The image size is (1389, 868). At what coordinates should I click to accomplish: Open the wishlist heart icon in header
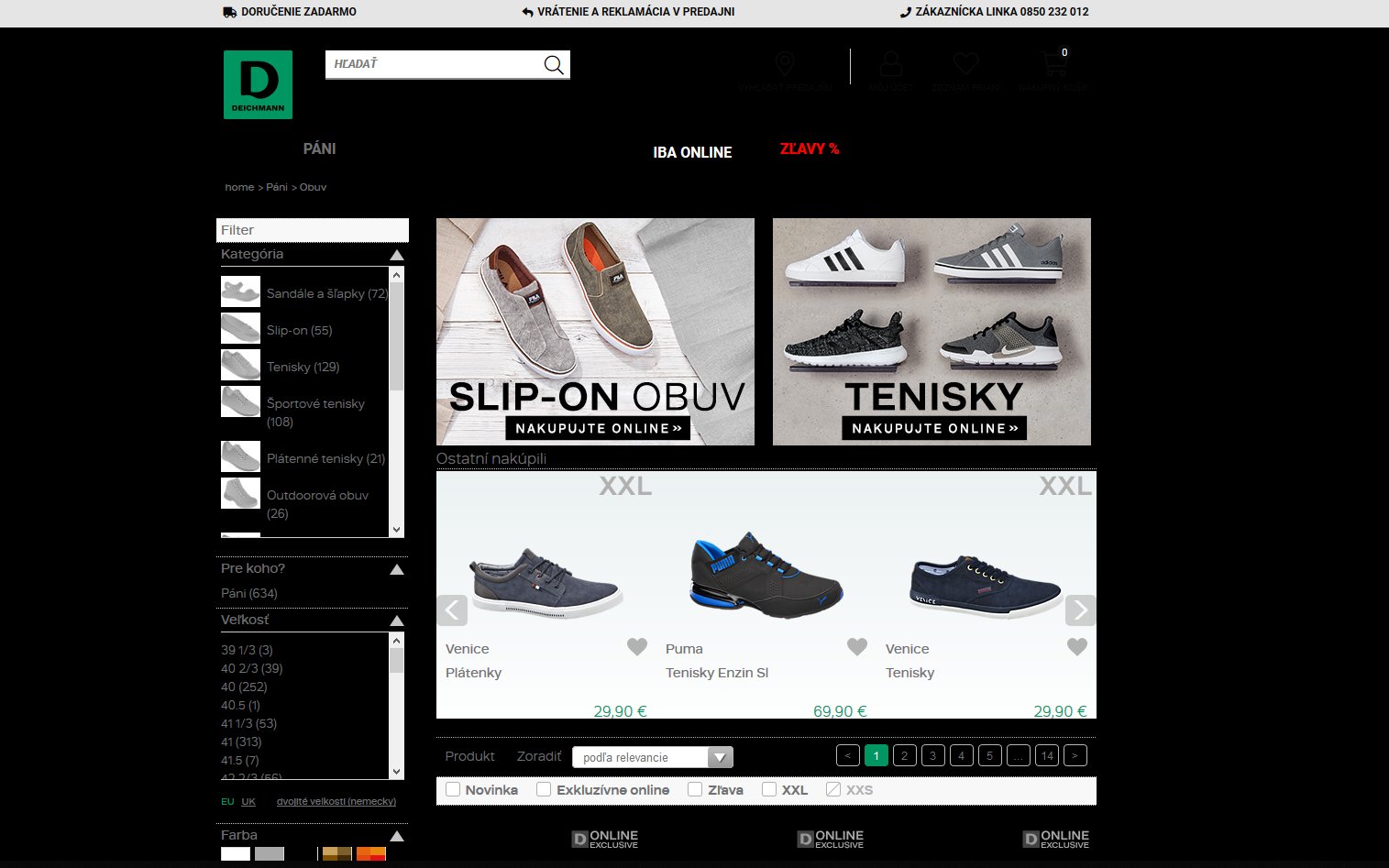coord(965,63)
